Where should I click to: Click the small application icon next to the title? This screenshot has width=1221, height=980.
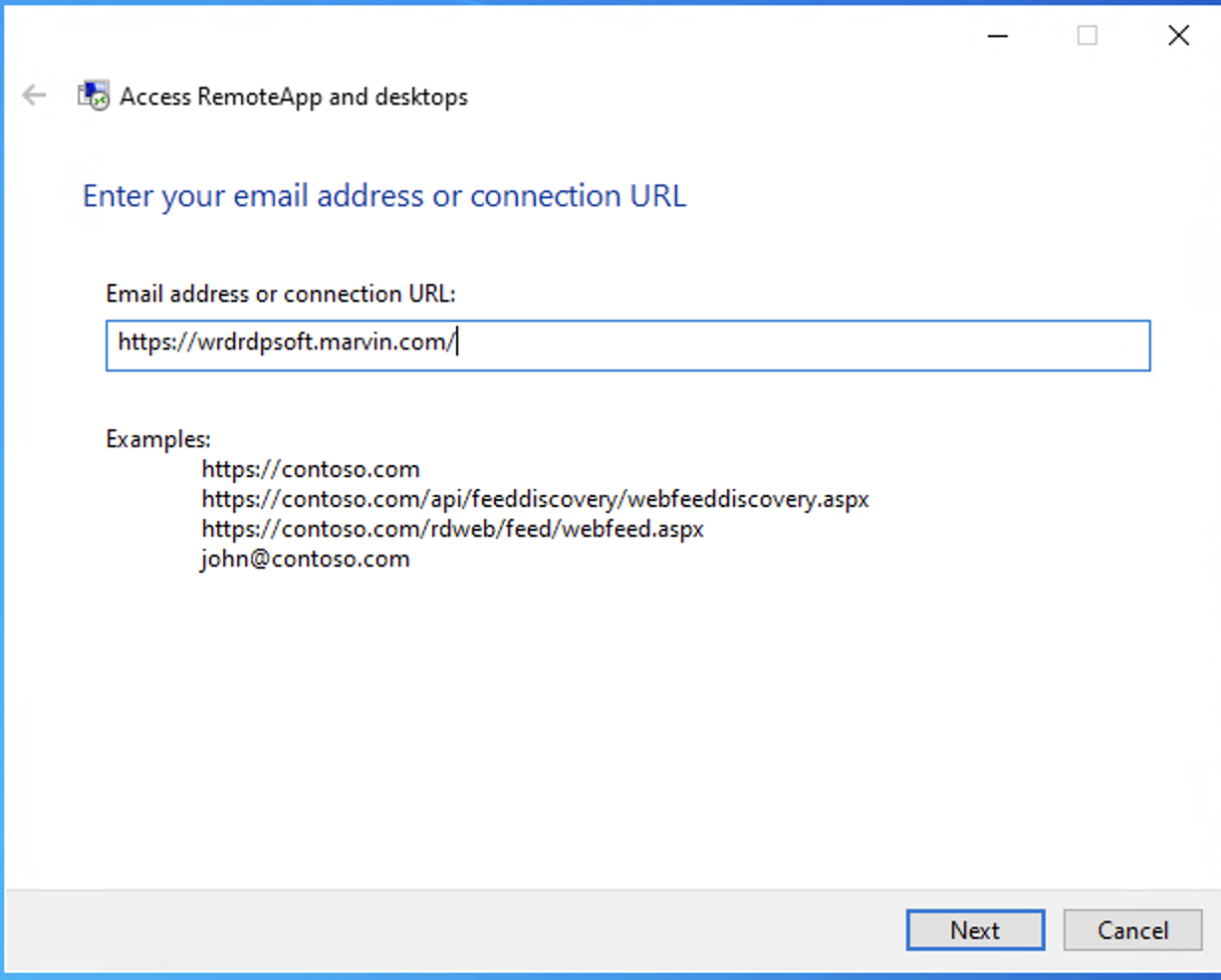[93, 95]
